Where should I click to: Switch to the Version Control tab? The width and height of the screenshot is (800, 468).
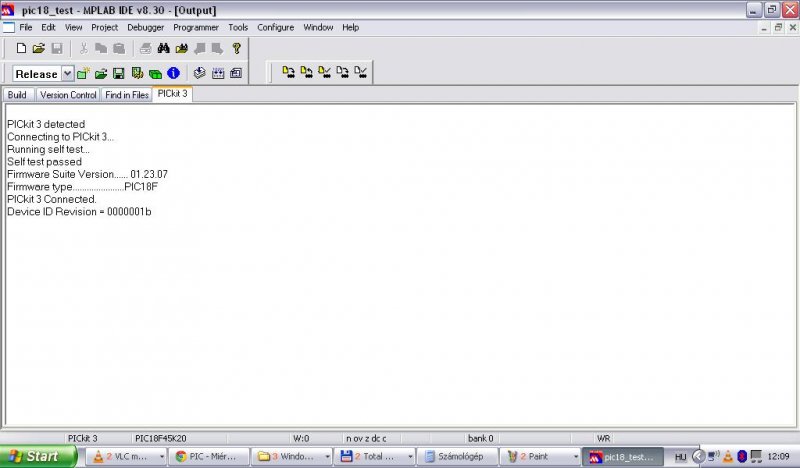coord(68,95)
